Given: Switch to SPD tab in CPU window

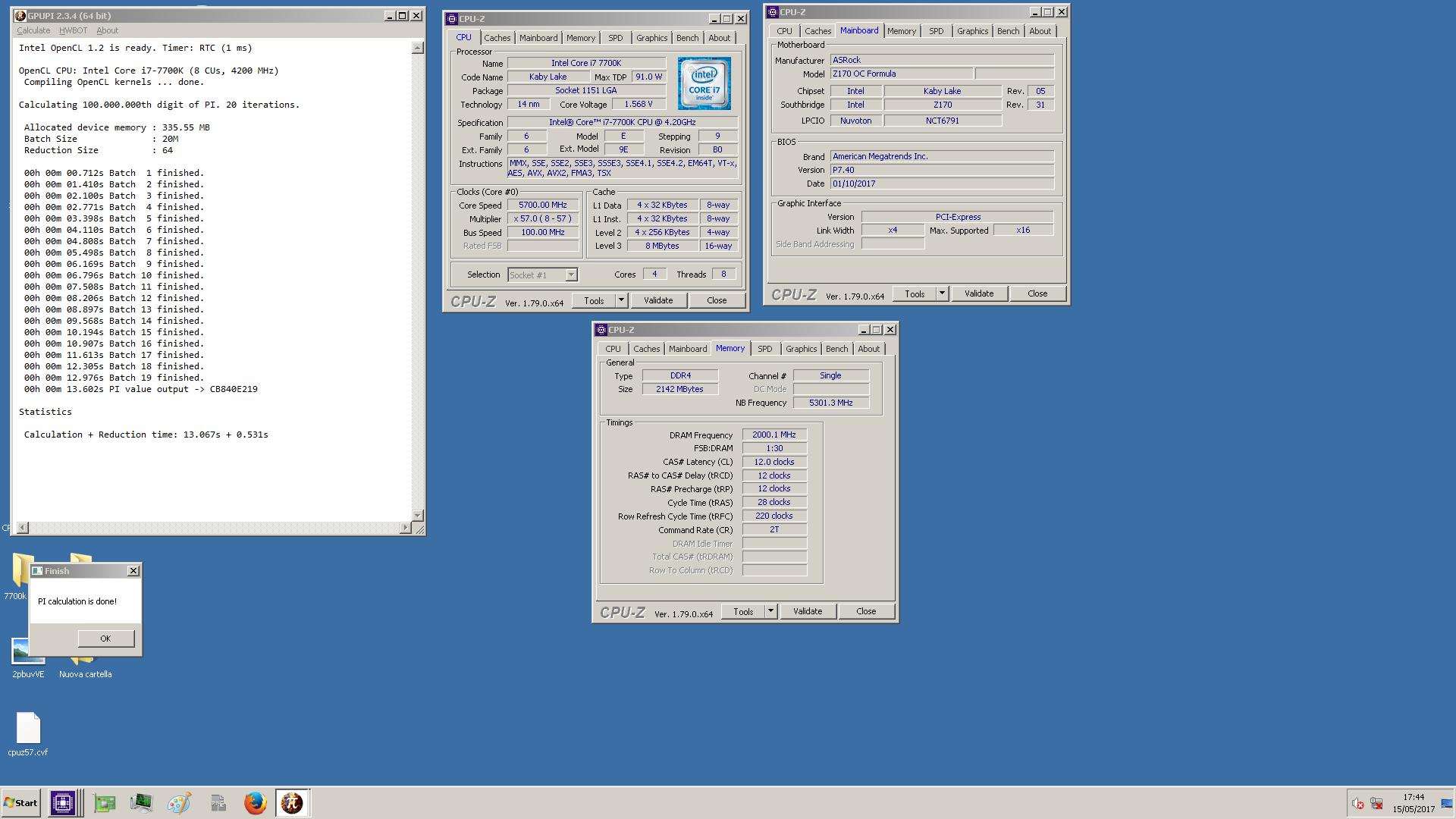Looking at the screenshot, I should coord(616,38).
